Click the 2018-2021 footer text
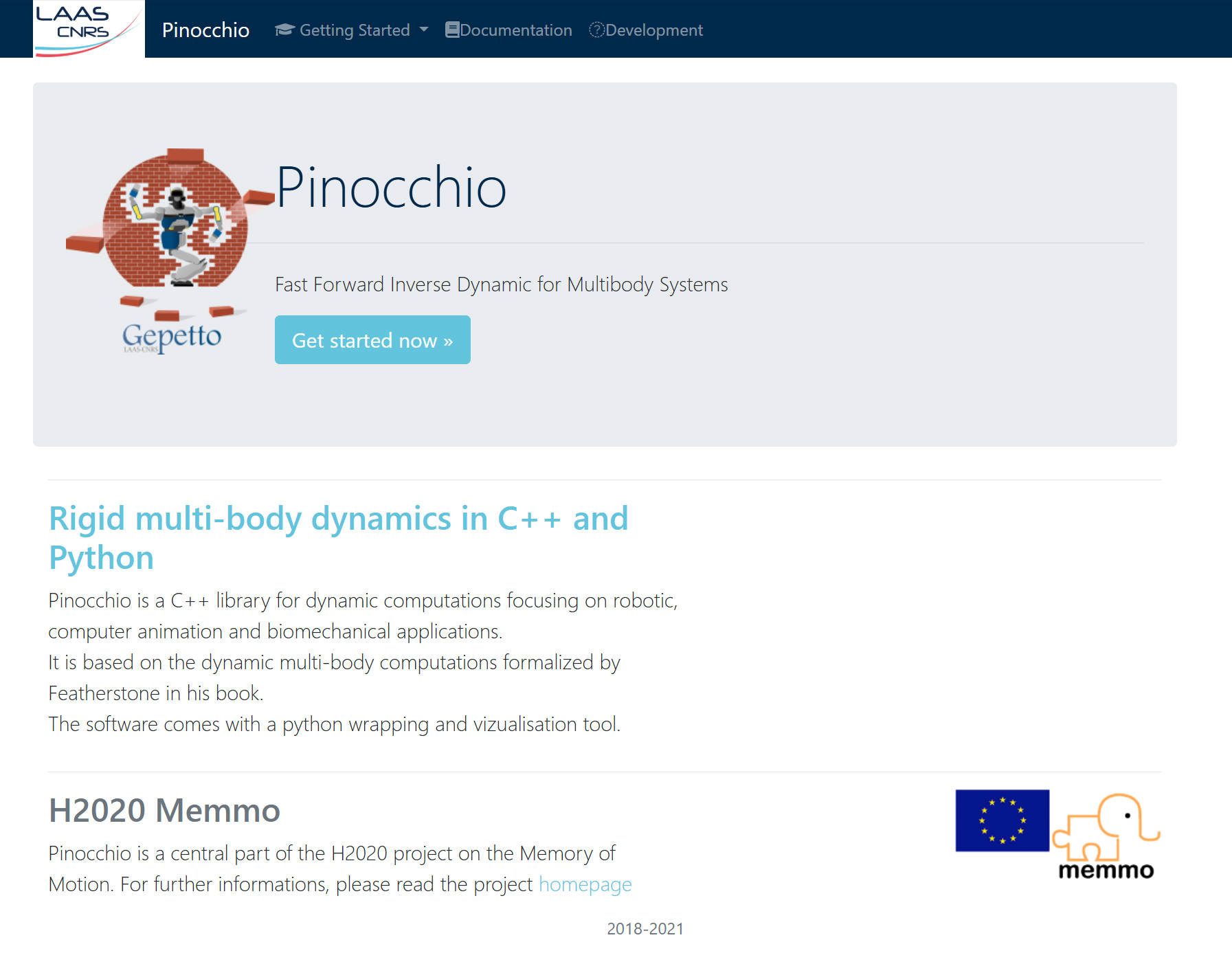The width and height of the screenshot is (1232, 964). coord(646,929)
